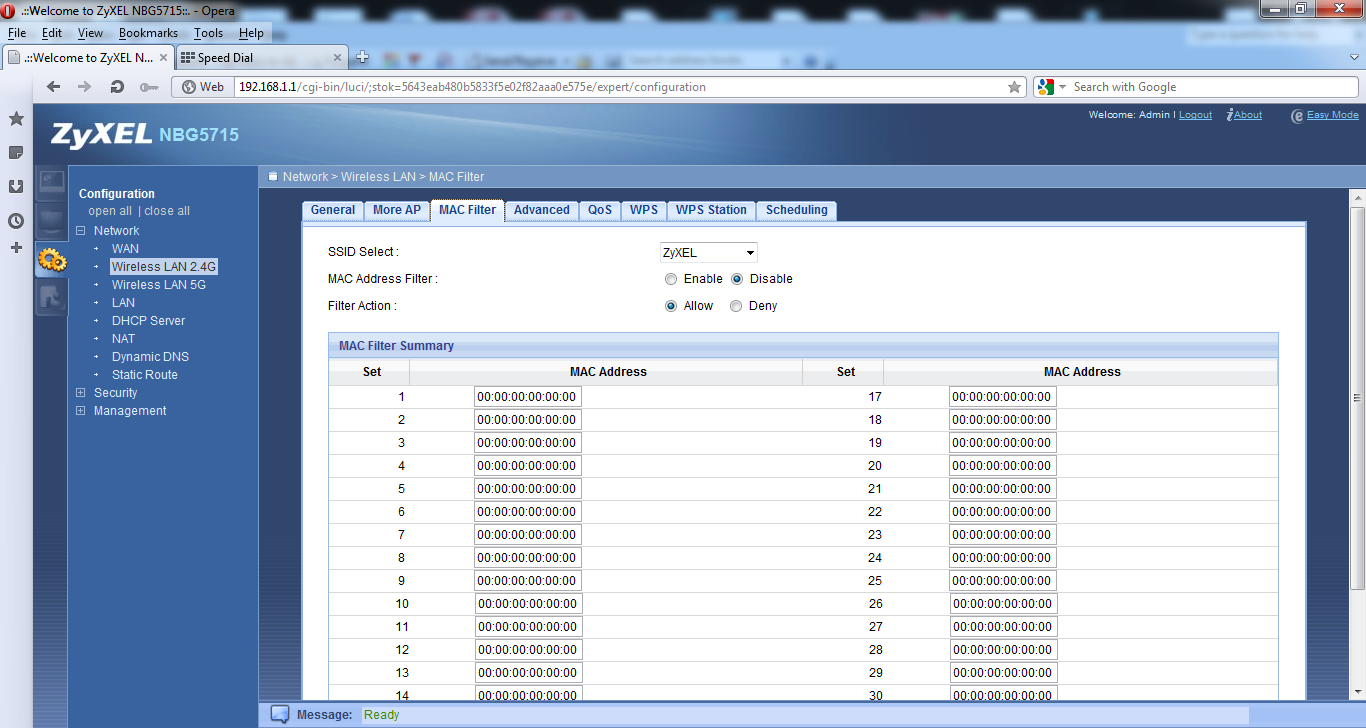Switch to the More AP tab
The width and height of the screenshot is (1366, 728).
(x=397, y=210)
